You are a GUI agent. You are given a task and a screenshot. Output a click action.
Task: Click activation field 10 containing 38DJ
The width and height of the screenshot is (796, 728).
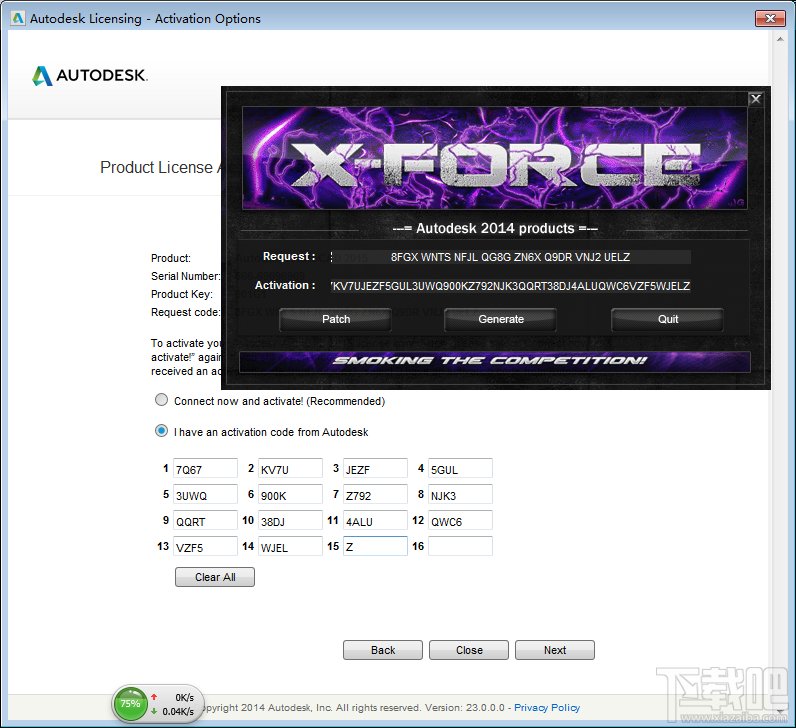coord(290,520)
